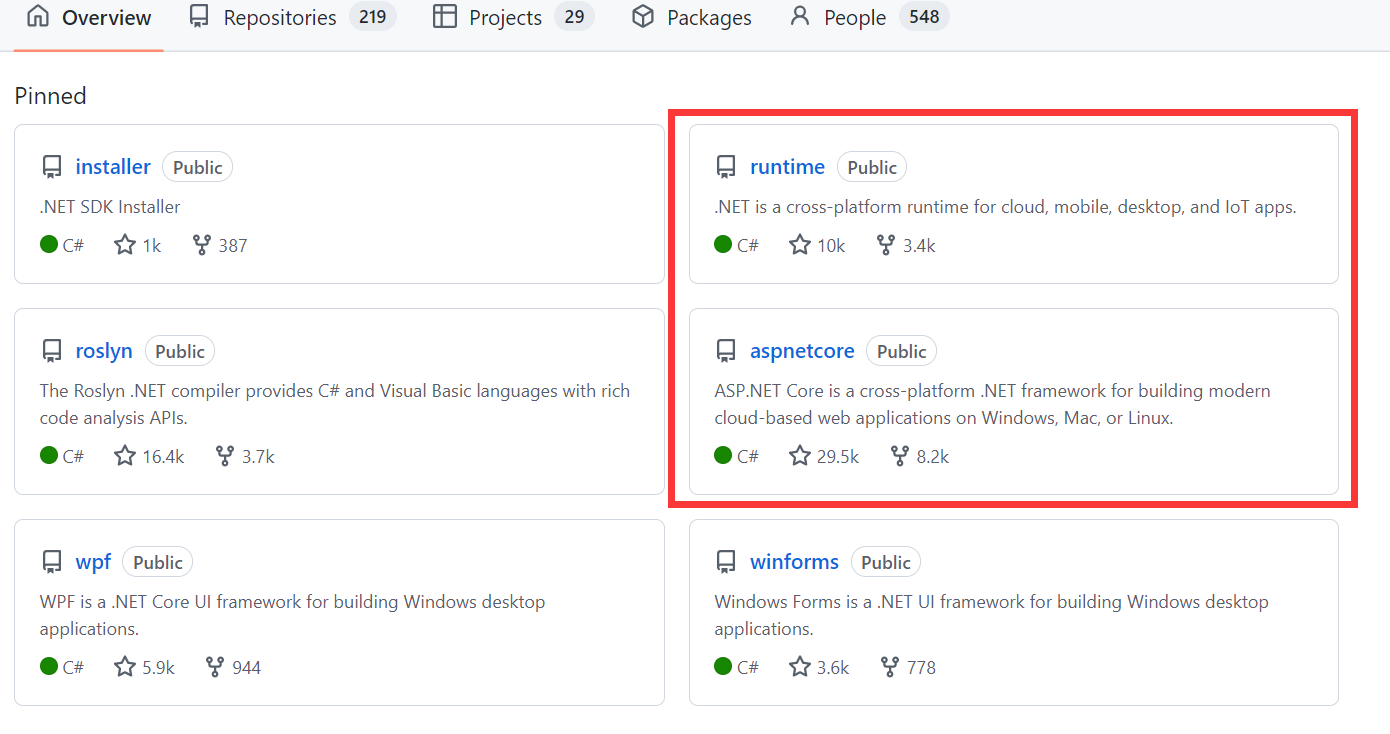The width and height of the screenshot is (1390, 734).
Task: Click the repository book icon beside installer
Action: click(x=51, y=166)
